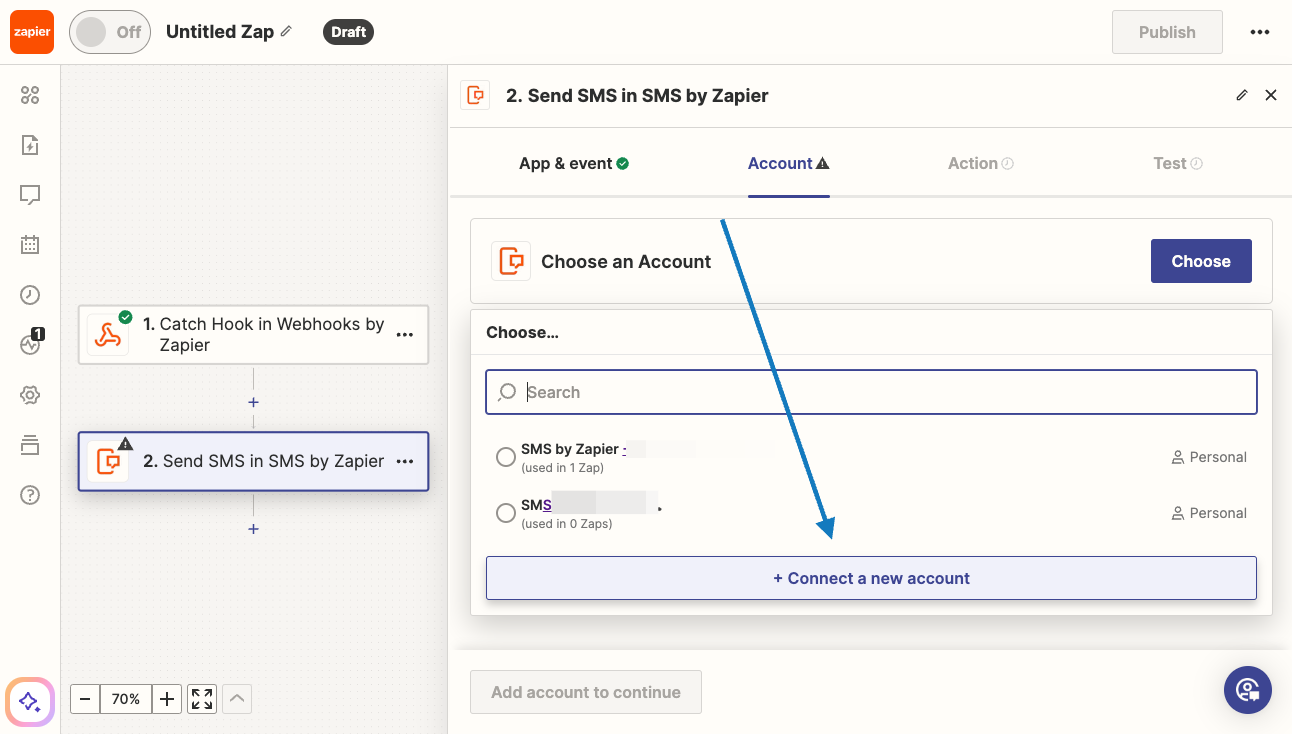This screenshot has height=734, width=1292.
Task: Click the Choose account button
Action: (x=1201, y=261)
